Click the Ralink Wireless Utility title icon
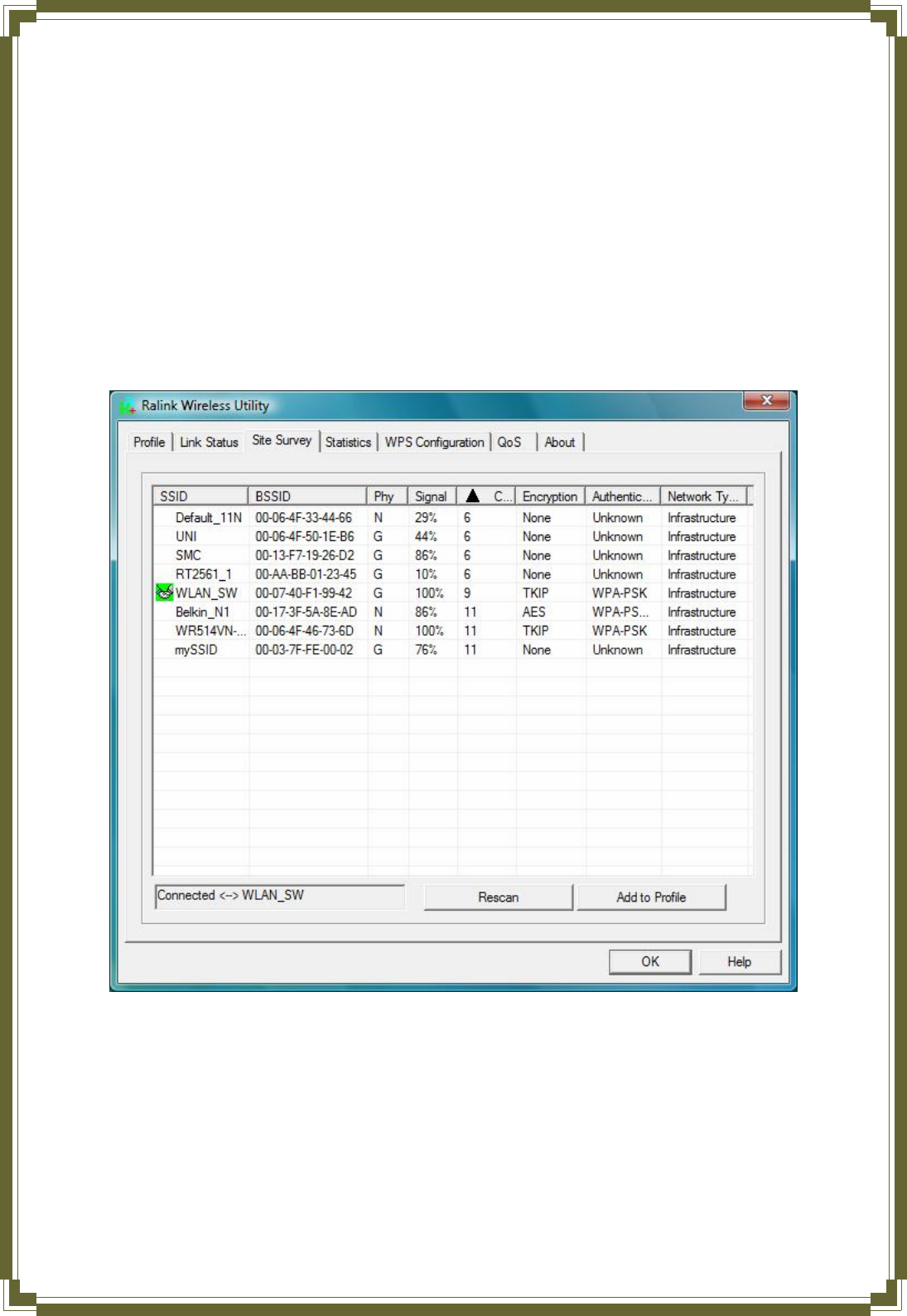 [x=128, y=406]
